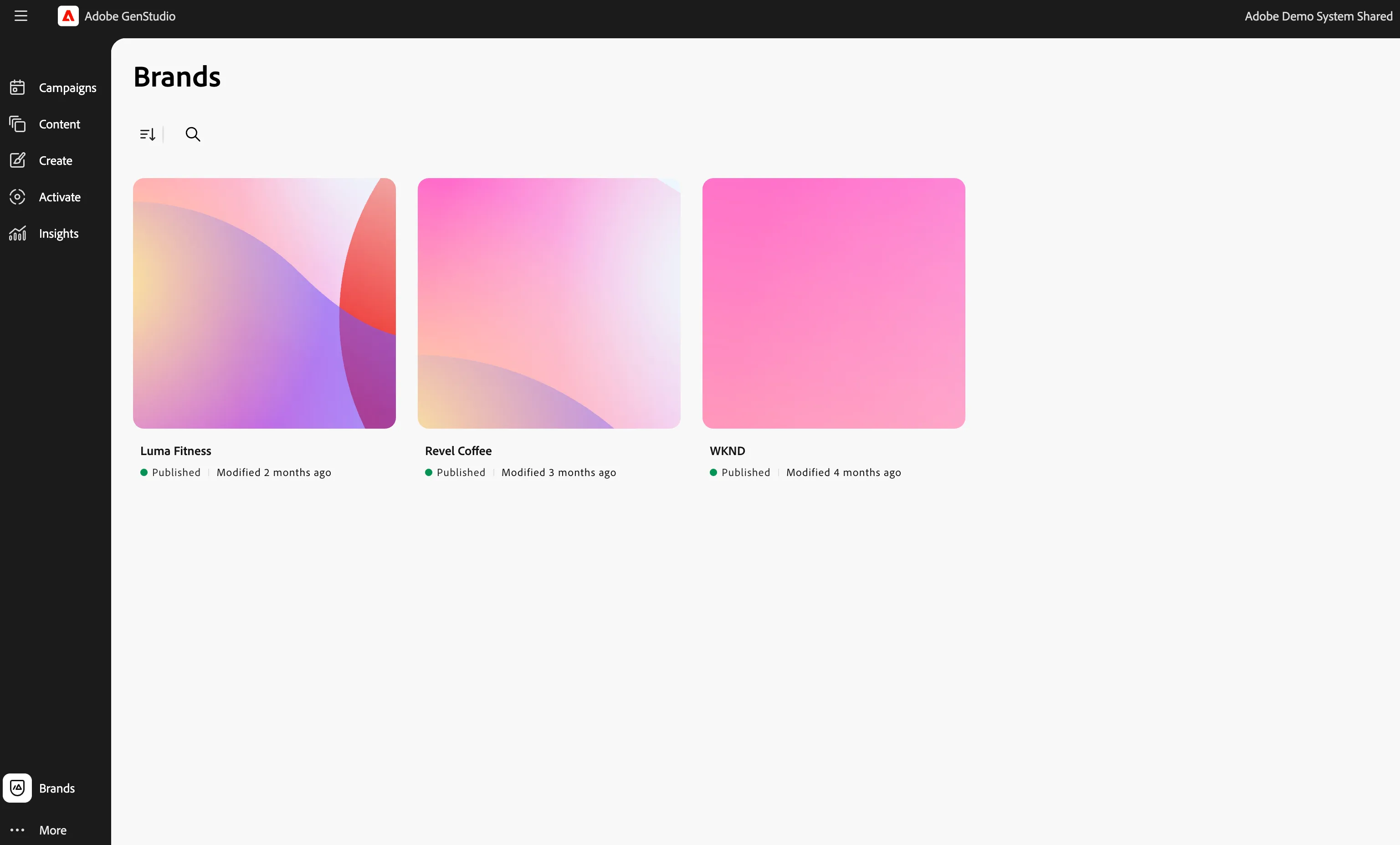Open the sort order options
This screenshot has width=1400, height=845.
click(148, 134)
